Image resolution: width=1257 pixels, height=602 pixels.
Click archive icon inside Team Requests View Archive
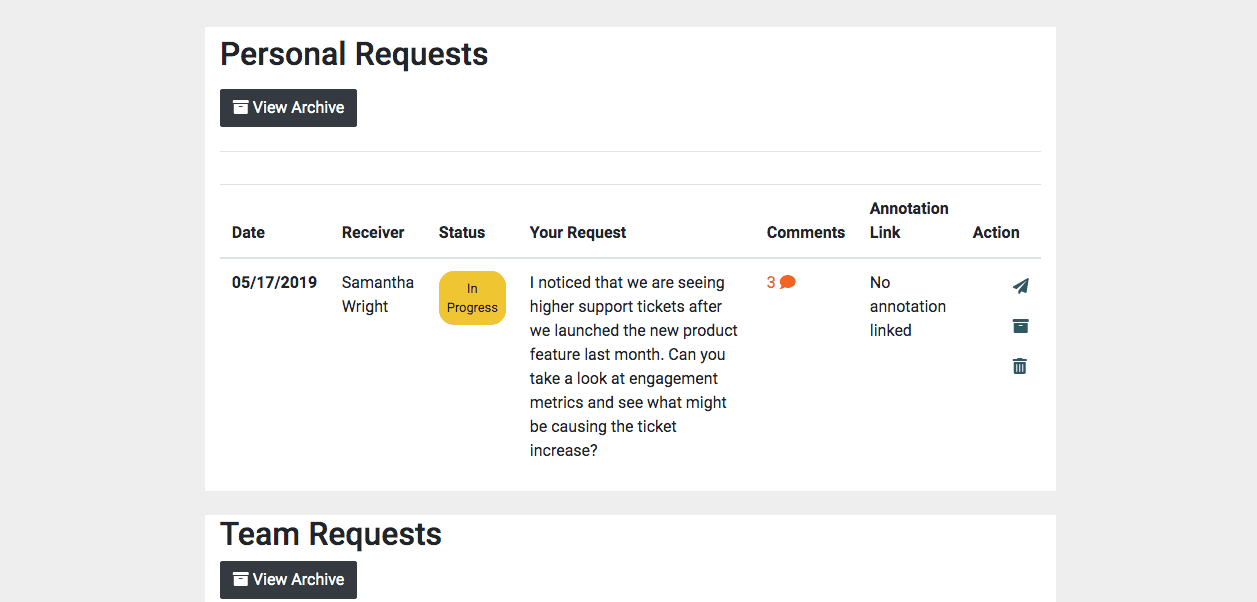click(240, 579)
